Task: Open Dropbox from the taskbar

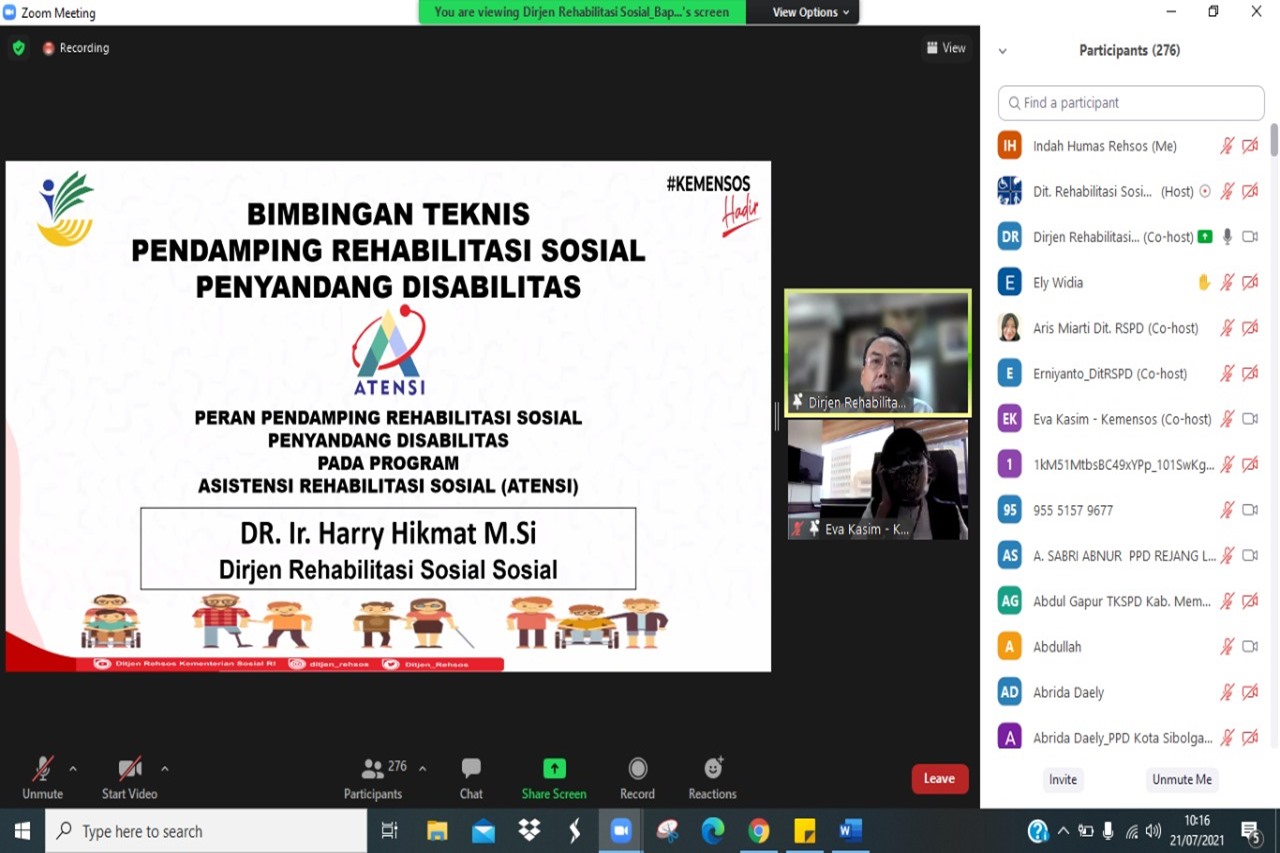Action: point(529,831)
